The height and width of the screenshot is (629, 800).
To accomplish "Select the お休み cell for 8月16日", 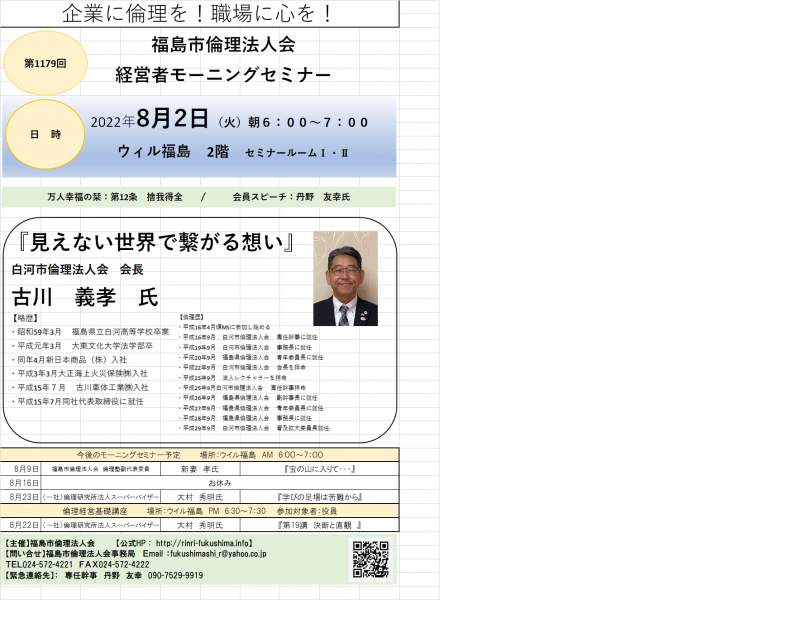I will [220, 482].
